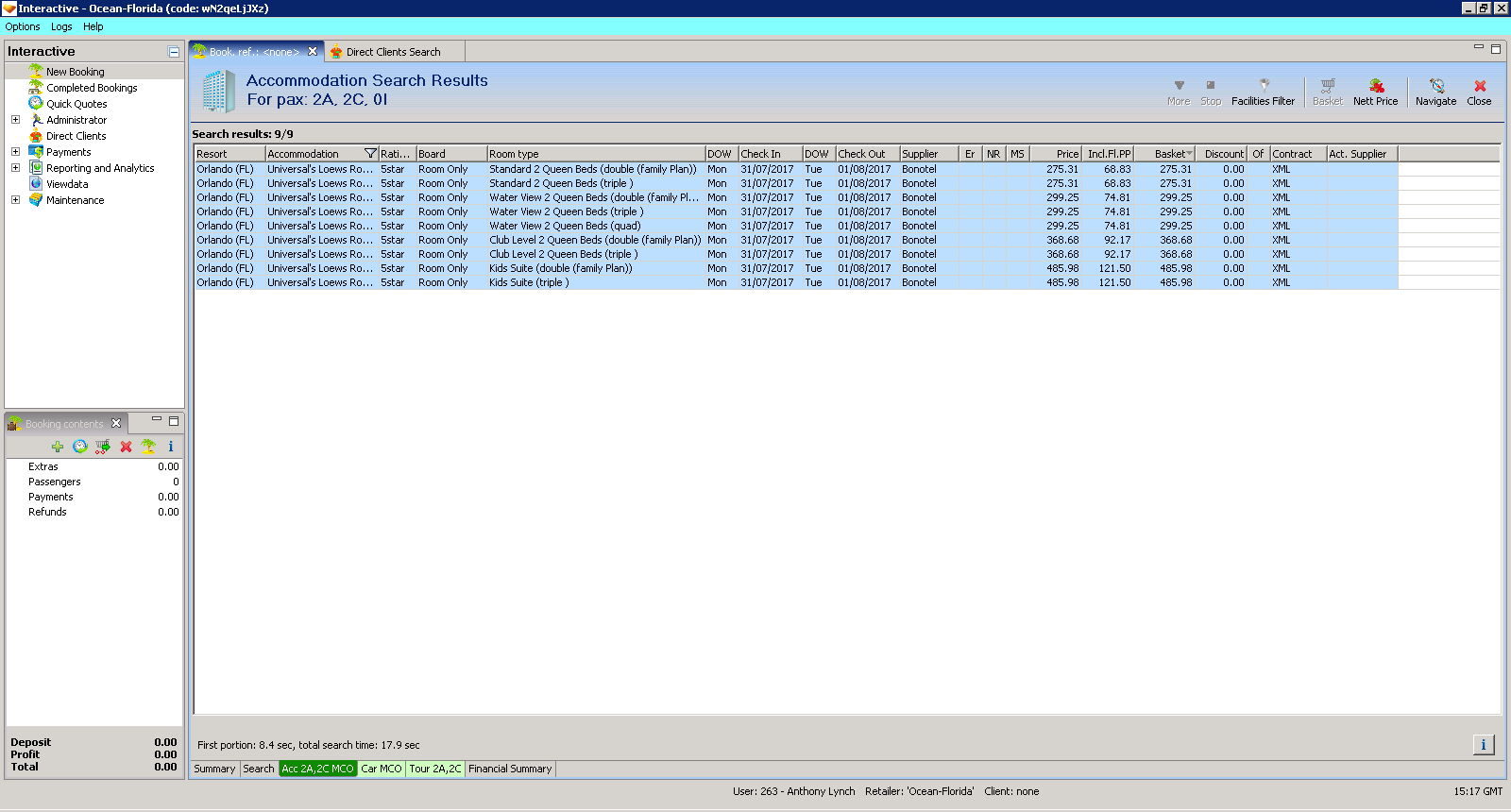Sort results by Price column header
The width and height of the screenshot is (1511, 812).
pos(1057,154)
